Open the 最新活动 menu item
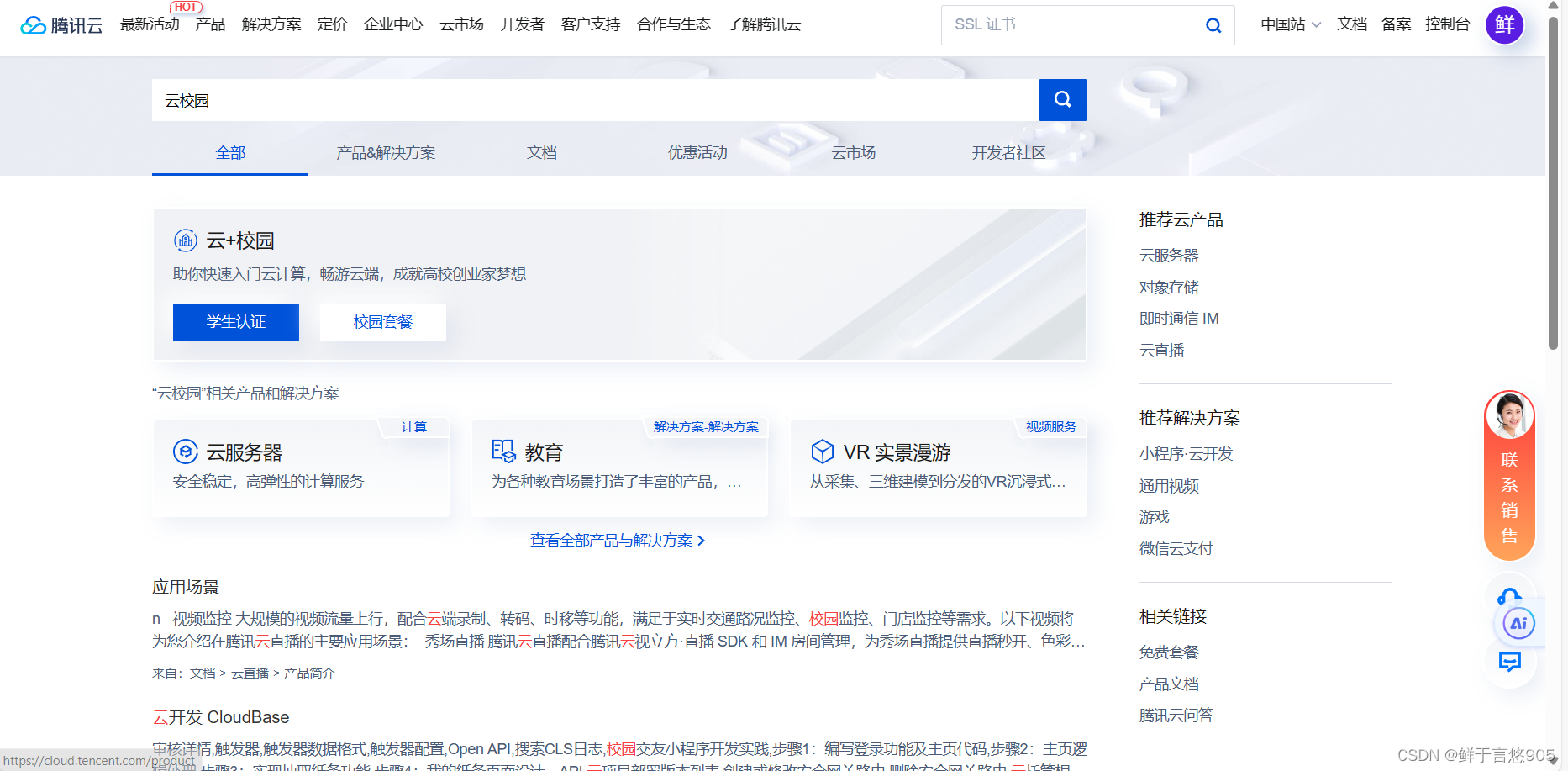Image resolution: width=1568 pixels, height=771 pixels. [150, 24]
